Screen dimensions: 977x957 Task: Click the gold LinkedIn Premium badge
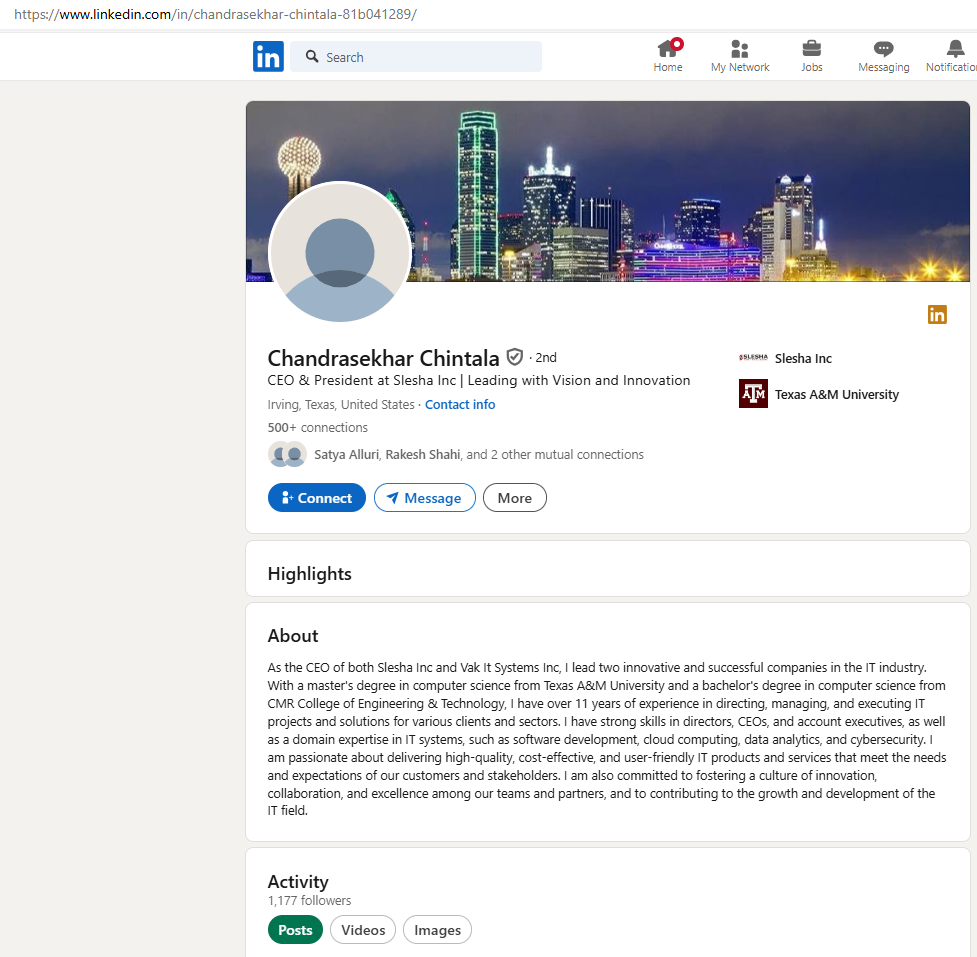click(937, 315)
